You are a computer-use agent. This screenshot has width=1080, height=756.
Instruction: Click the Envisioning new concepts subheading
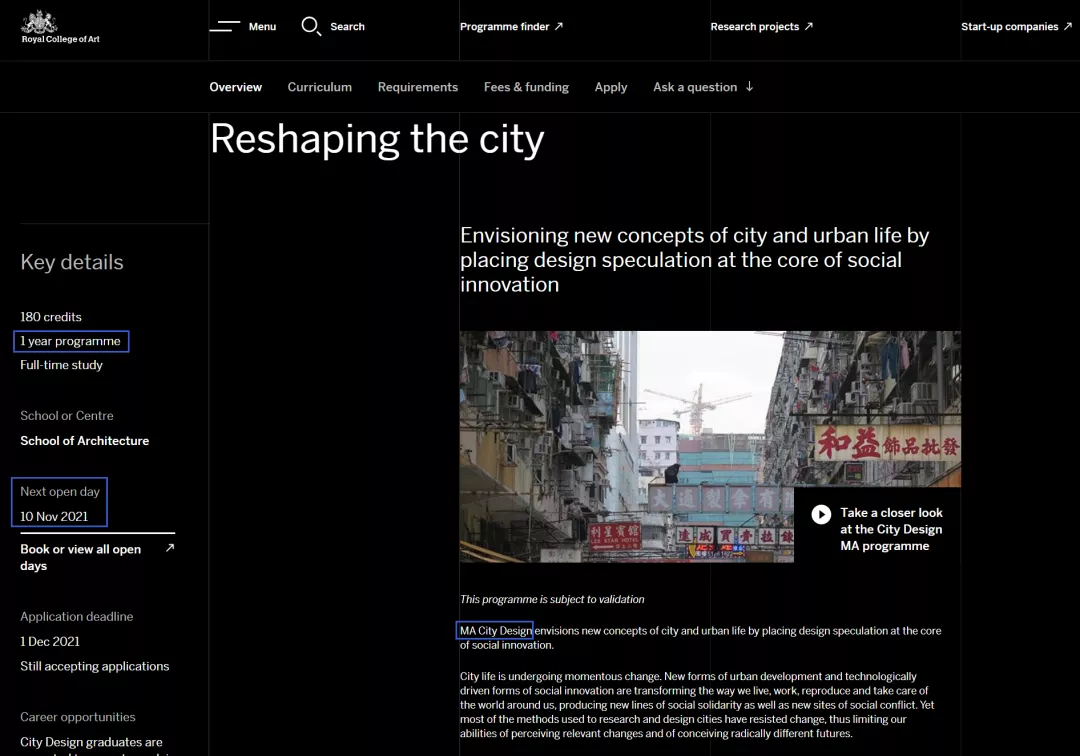click(694, 260)
